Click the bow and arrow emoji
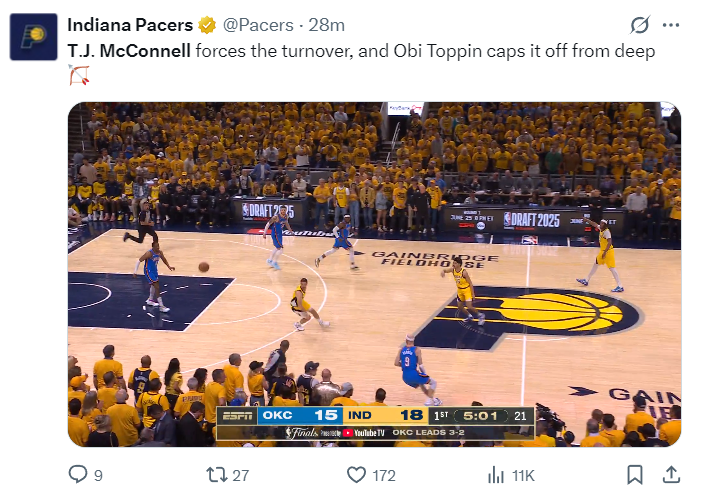This screenshot has height=498, width=701. point(79,75)
